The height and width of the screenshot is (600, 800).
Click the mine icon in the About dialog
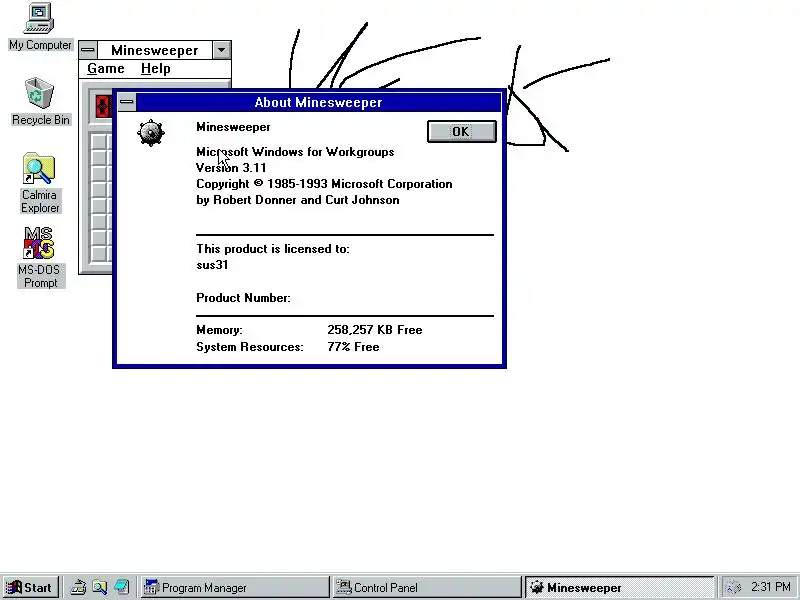[x=151, y=133]
